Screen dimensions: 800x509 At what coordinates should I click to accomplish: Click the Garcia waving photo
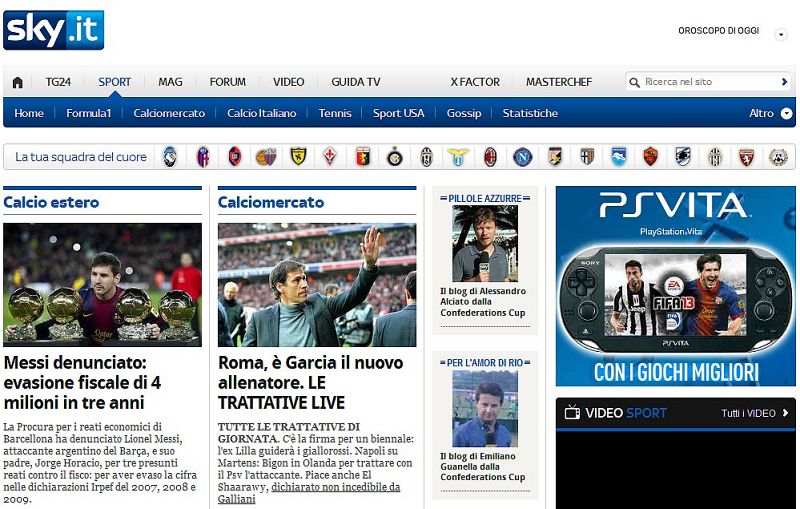coord(317,285)
